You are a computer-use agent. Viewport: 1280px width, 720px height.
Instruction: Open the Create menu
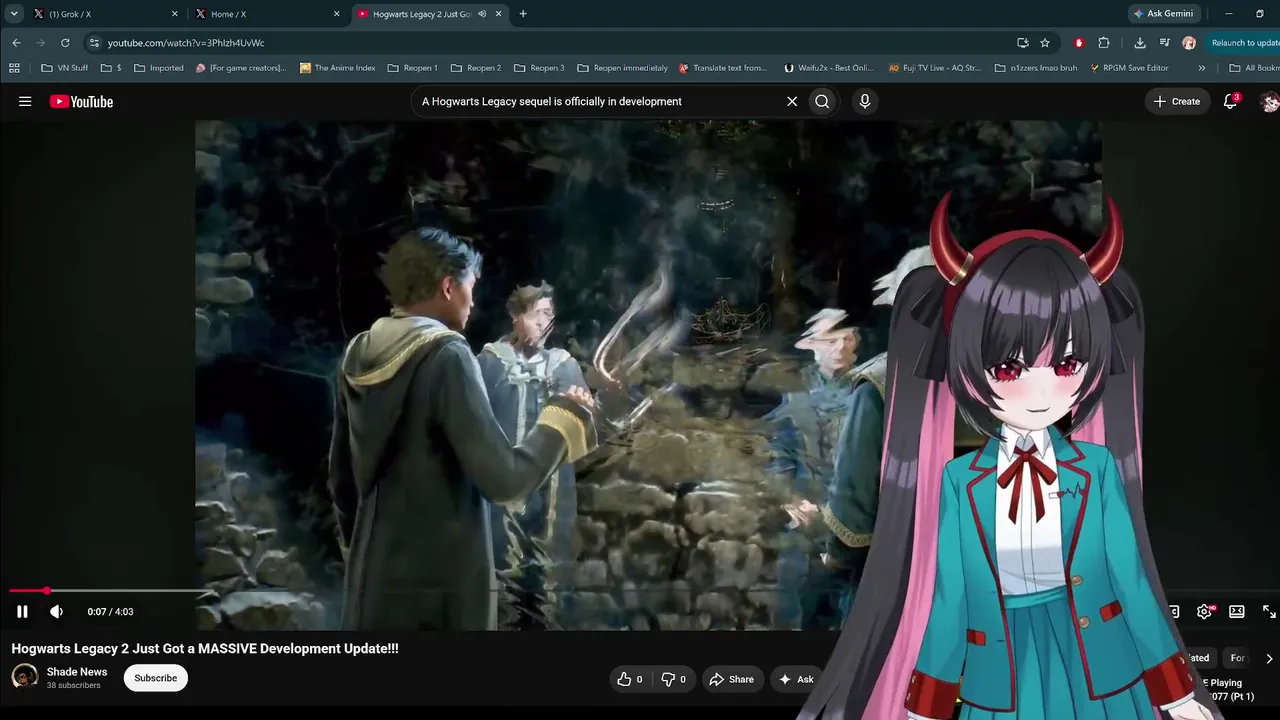point(1177,101)
